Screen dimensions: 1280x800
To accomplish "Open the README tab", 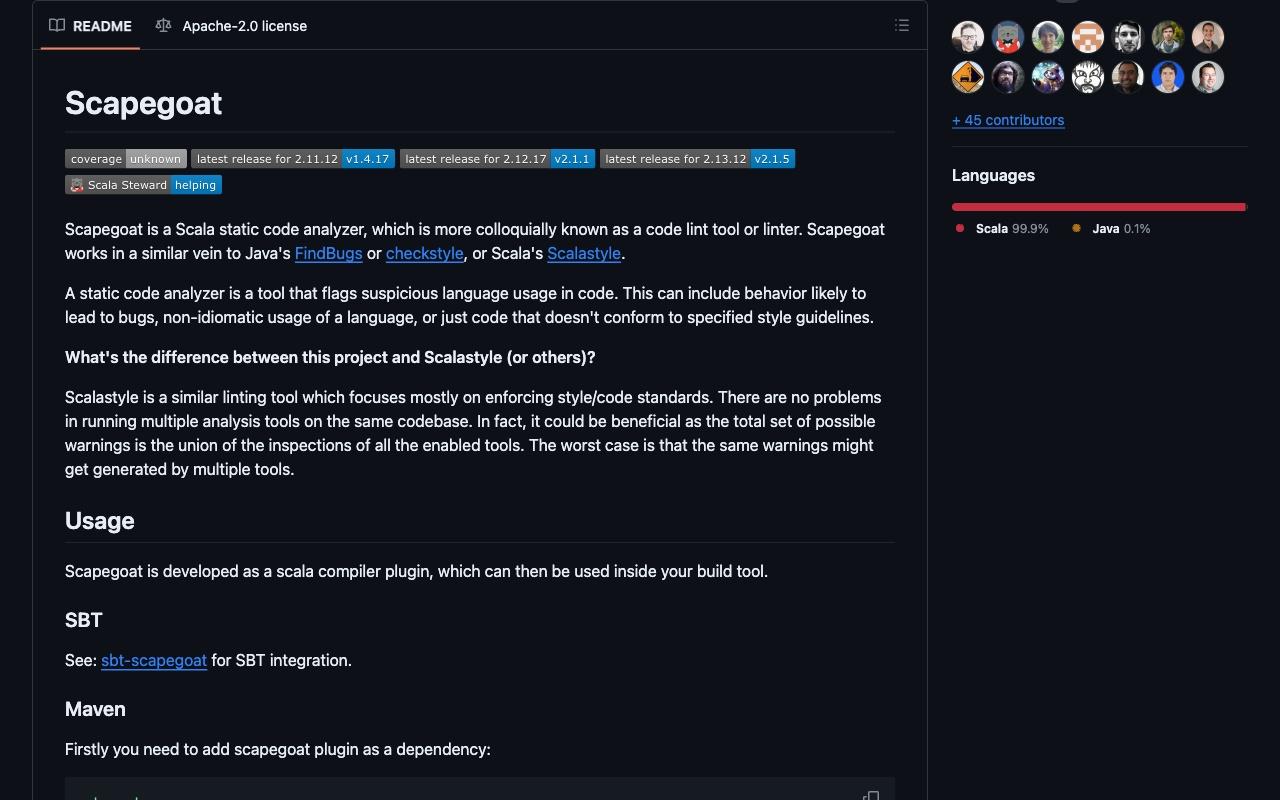I will pos(91,26).
